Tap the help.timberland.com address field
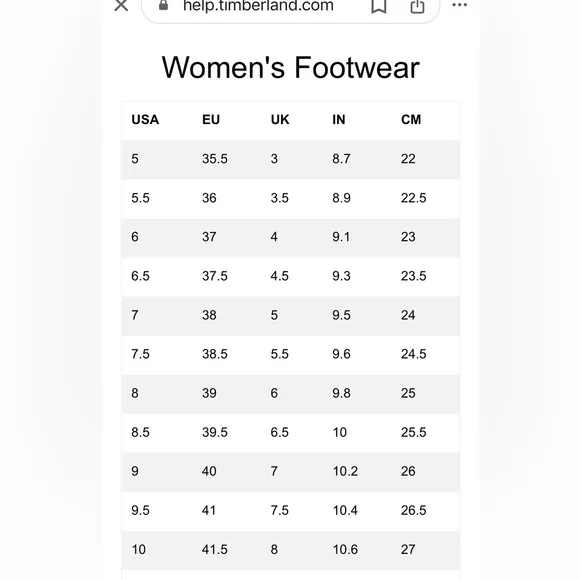Image resolution: width=580 pixels, height=580 pixels. pos(290,7)
